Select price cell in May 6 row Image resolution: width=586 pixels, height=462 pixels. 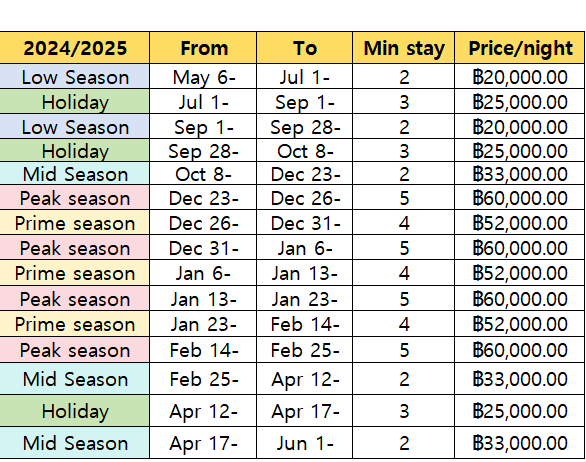520,77
